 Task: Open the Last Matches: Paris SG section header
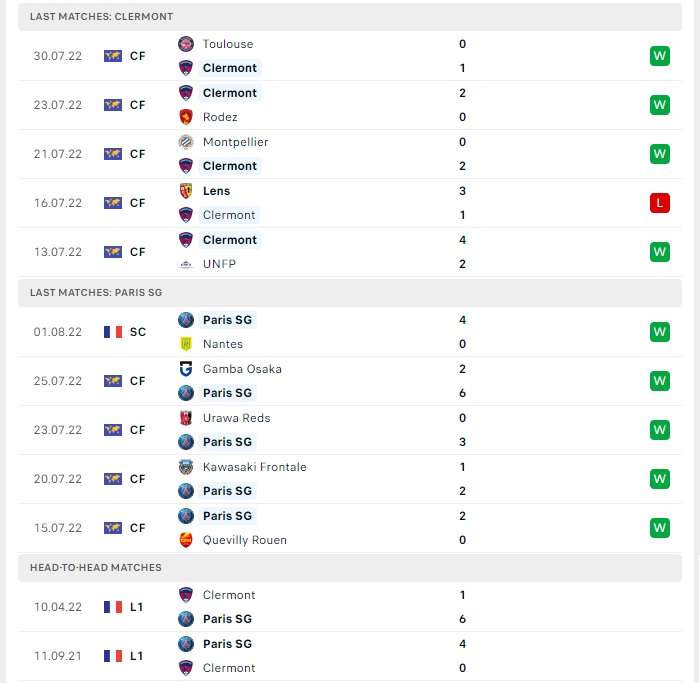350,293
